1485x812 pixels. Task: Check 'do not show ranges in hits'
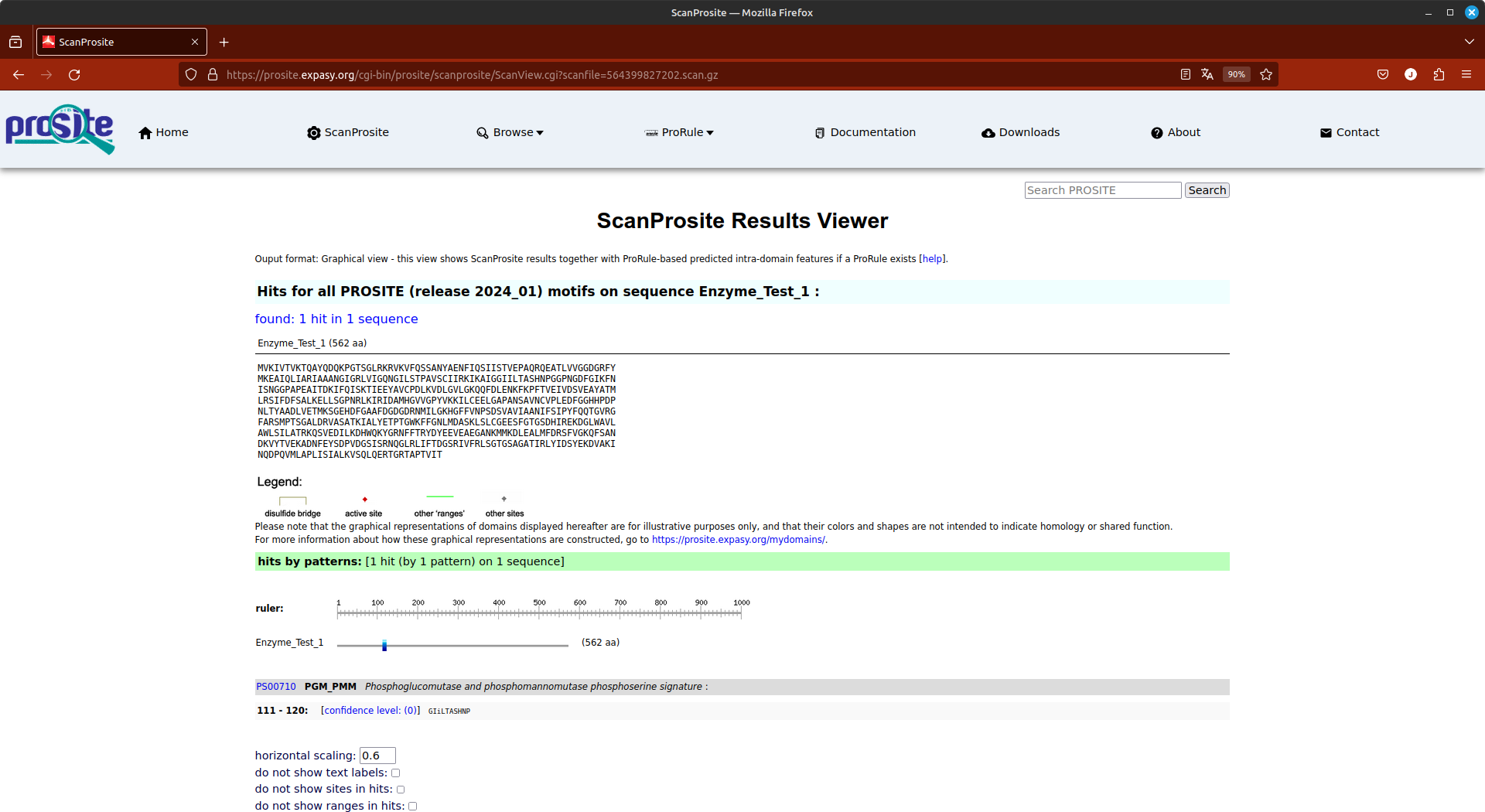click(x=413, y=807)
